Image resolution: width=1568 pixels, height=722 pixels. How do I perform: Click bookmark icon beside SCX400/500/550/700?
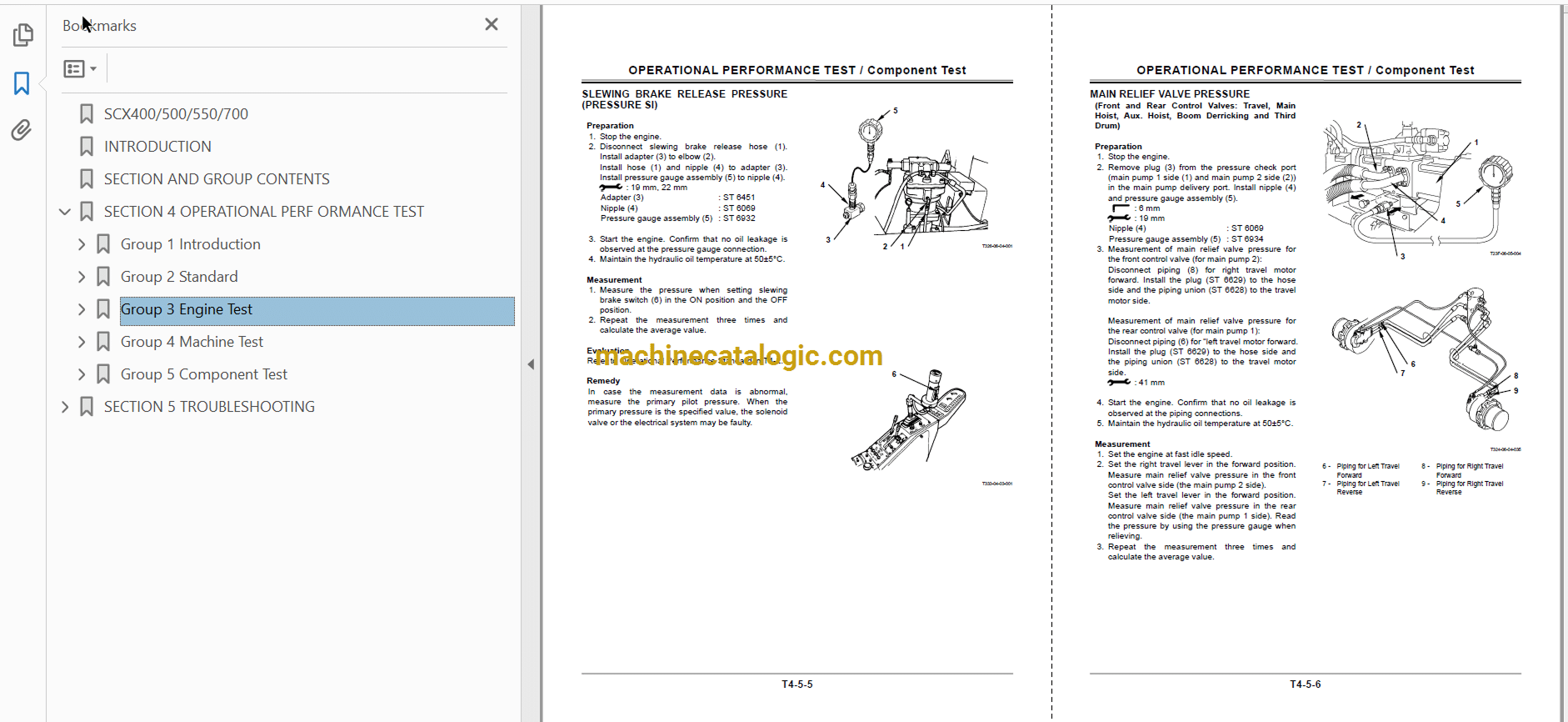[87, 113]
